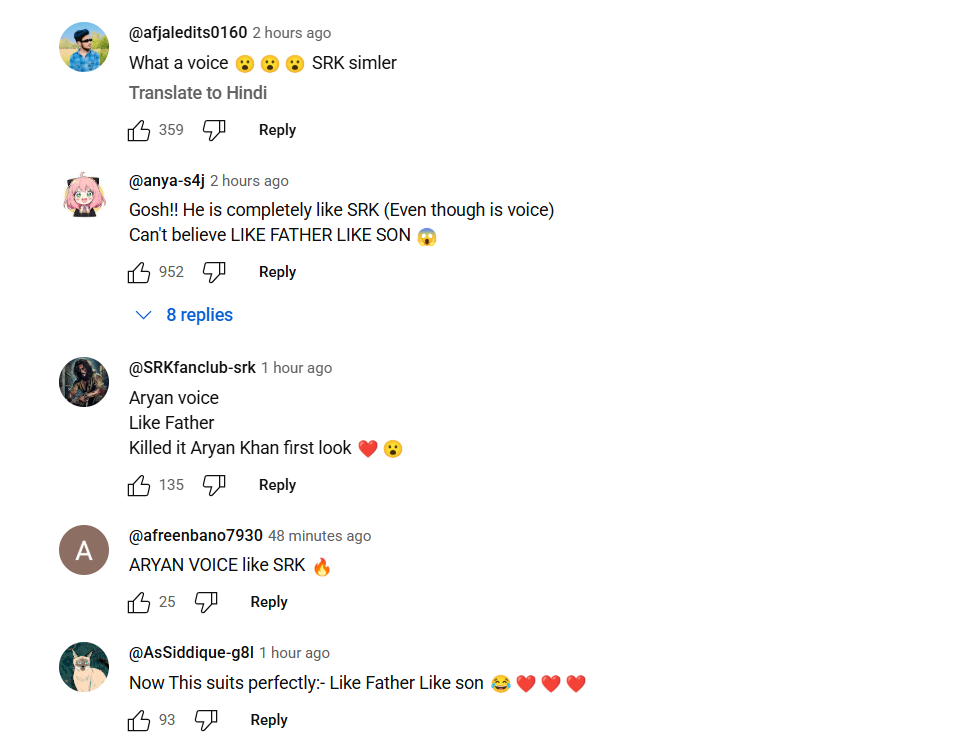
Task: Dislike the @anya-s4j comment
Action: tap(214, 272)
